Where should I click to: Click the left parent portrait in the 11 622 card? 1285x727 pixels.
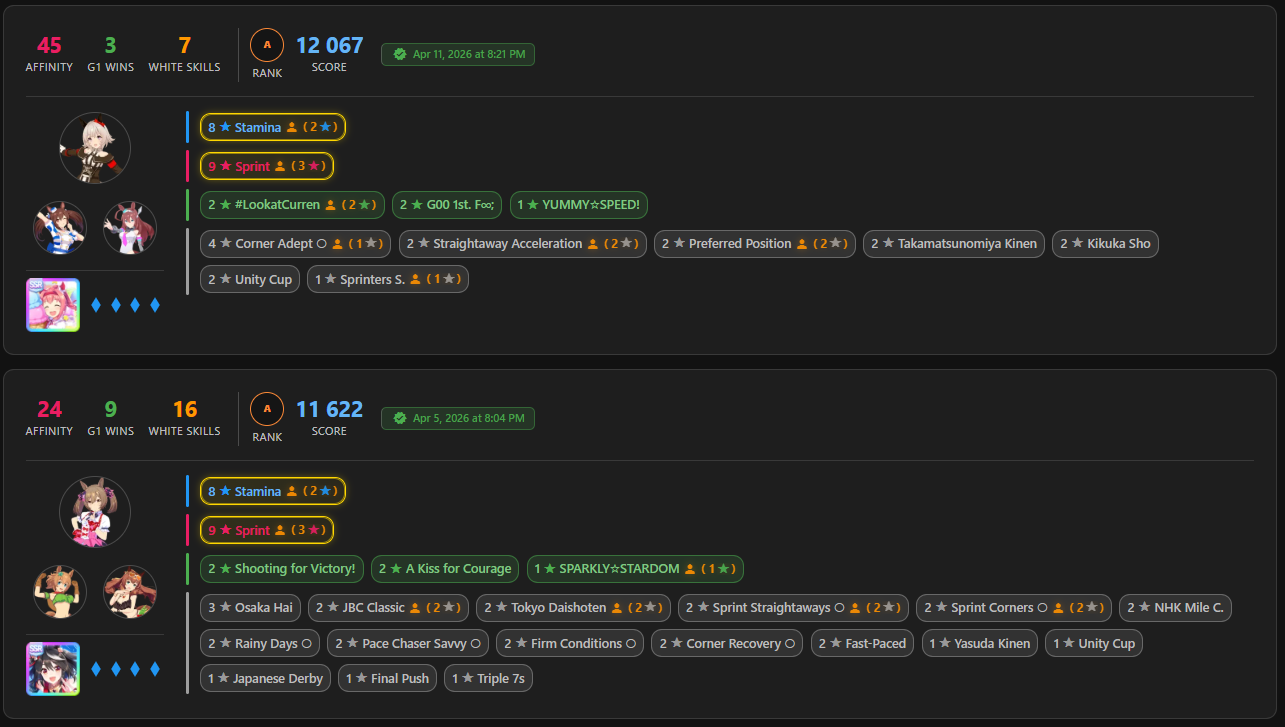60,592
